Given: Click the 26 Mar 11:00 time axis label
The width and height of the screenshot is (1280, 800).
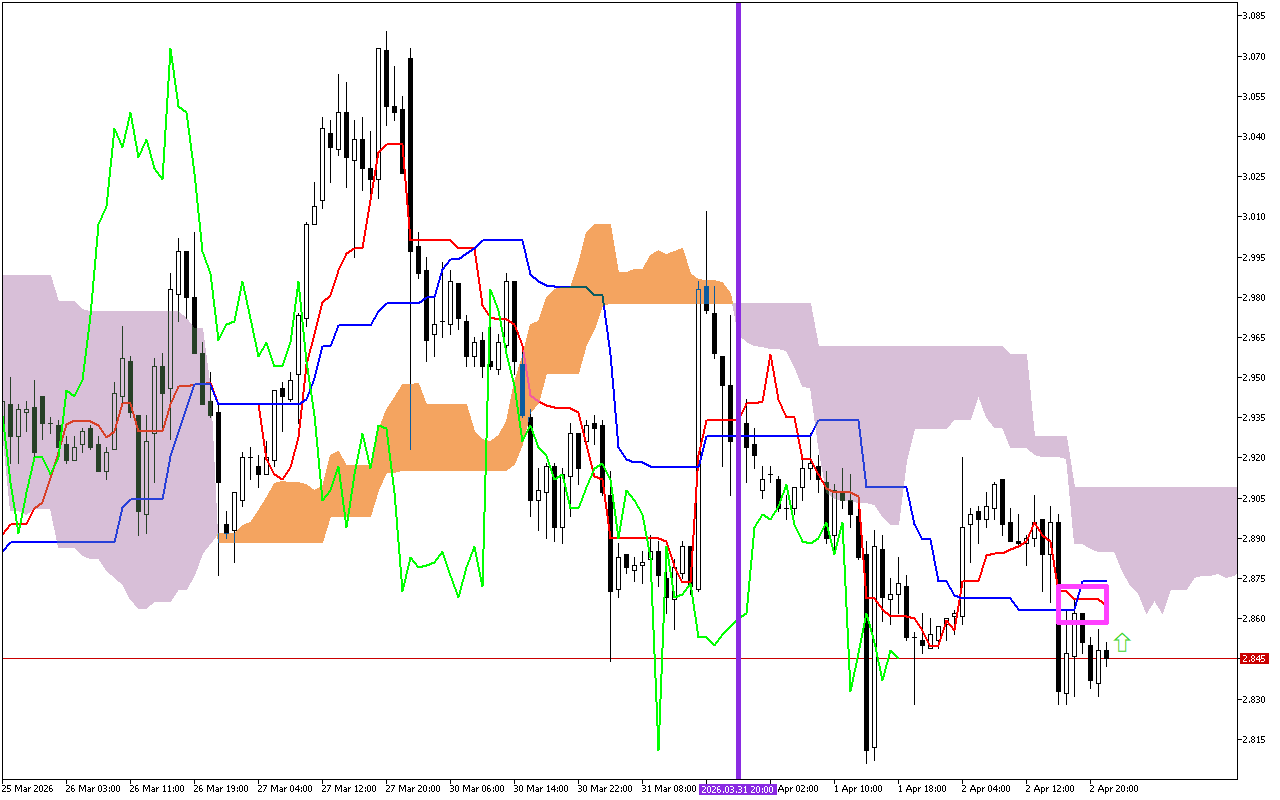Looking at the screenshot, I should coord(155,789).
